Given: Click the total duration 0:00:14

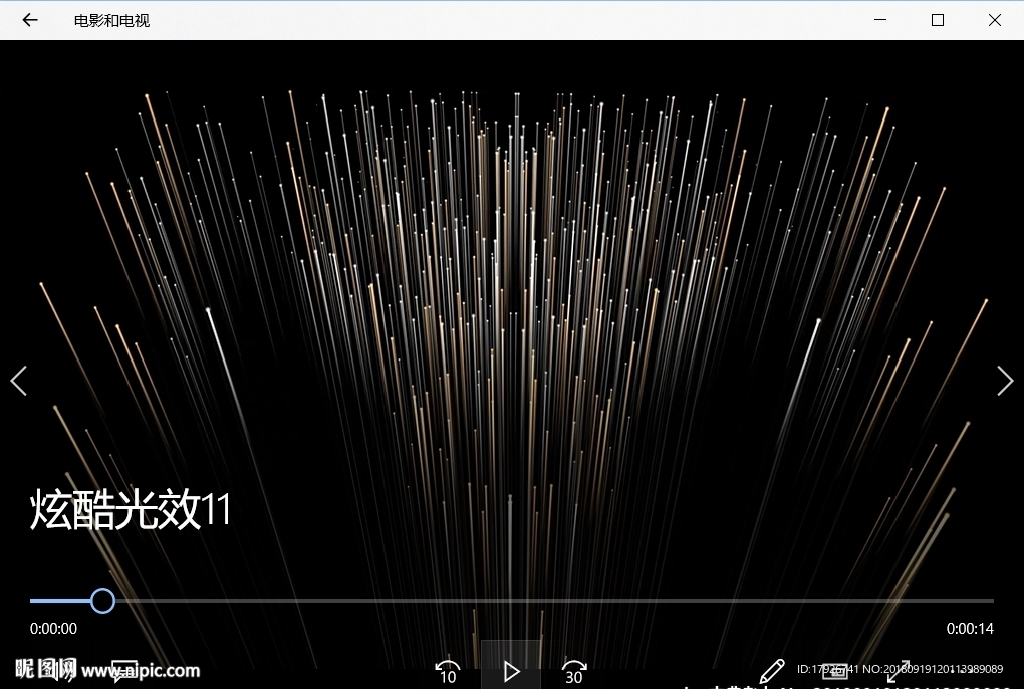Looking at the screenshot, I should [x=970, y=629].
